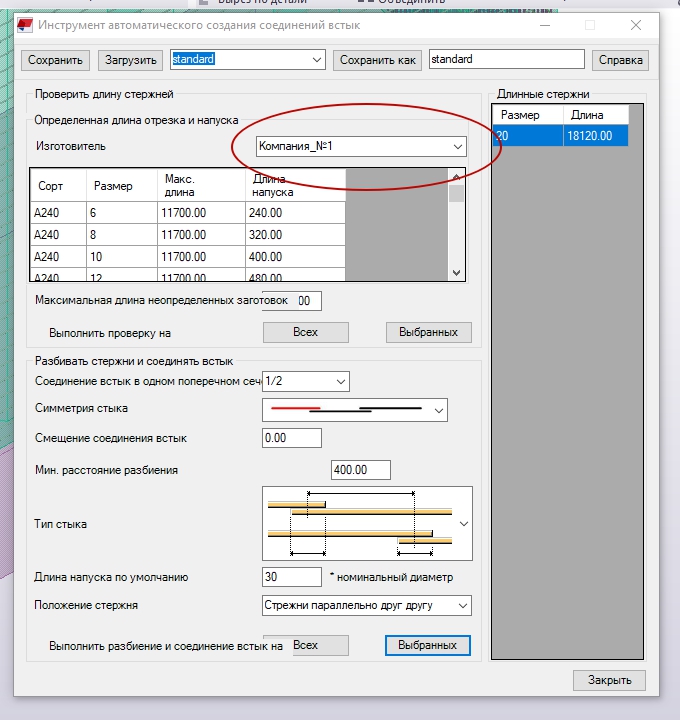This screenshot has width=680, height=720.
Task: Click the Сохранить как button
Action: (x=377, y=60)
